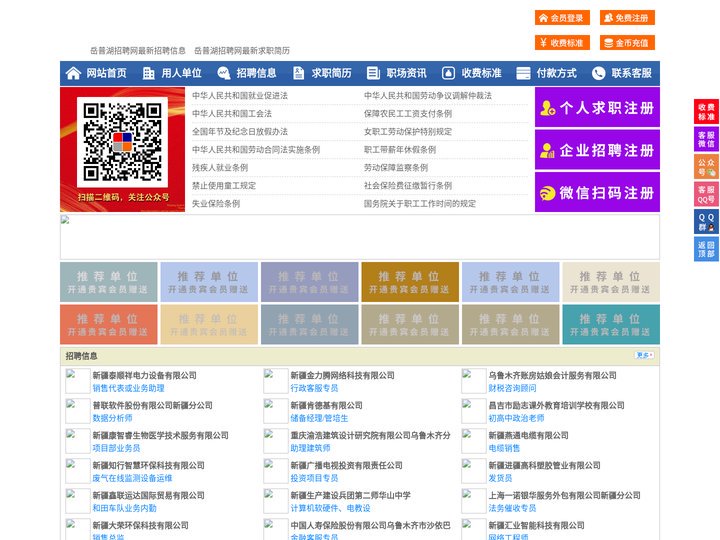Click the purple 客服微信 side icon
The width and height of the screenshot is (720, 540).
coord(706,139)
